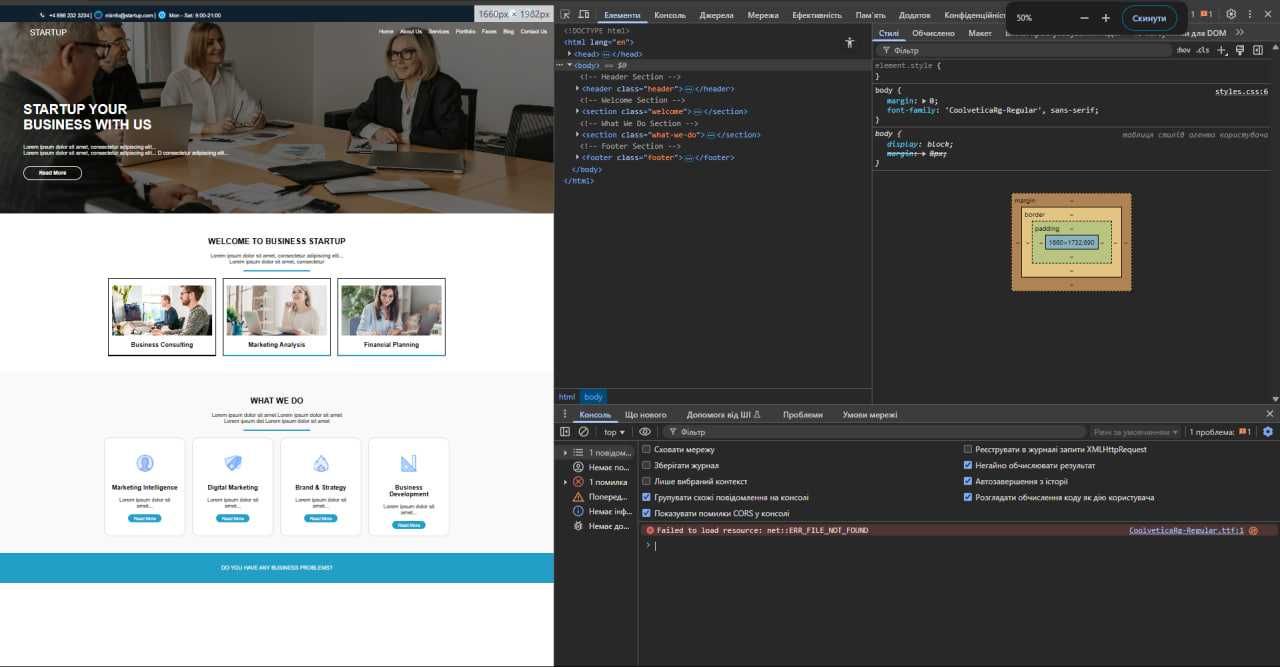Collapse the body element node
The width and height of the screenshot is (1280, 667).
click(570, 65)
